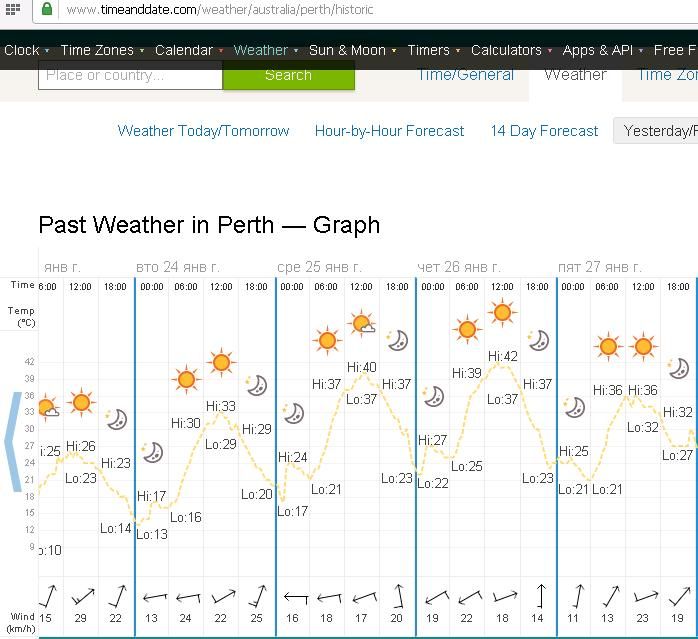
Task: Open the 14 Day Forecast link
Action: [544, 131]
